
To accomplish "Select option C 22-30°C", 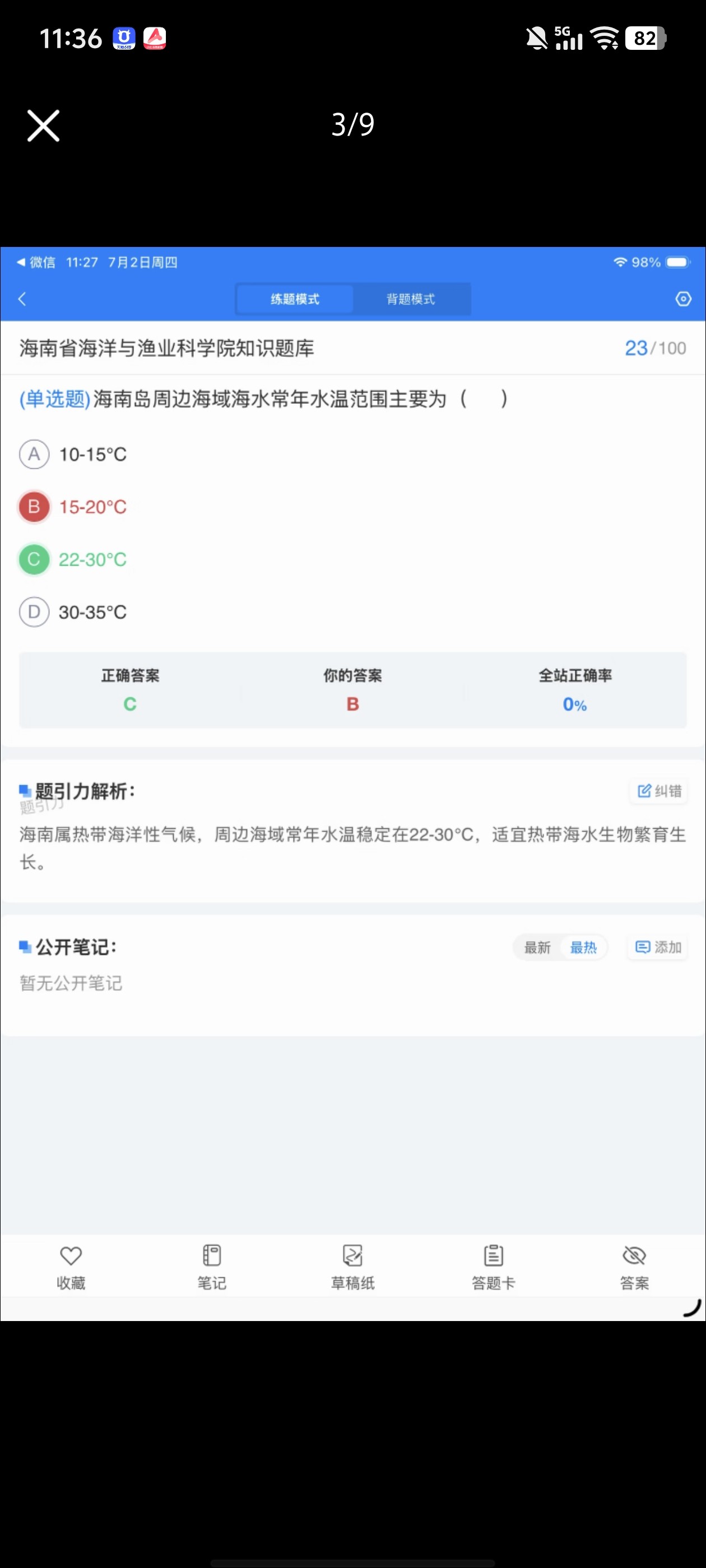I will (73, 559).
